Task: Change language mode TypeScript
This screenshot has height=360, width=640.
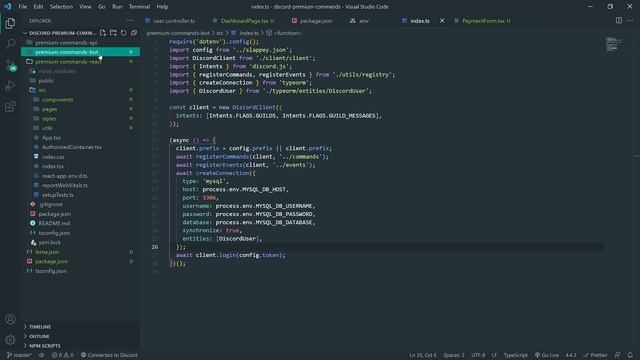Action: point(515,355)
